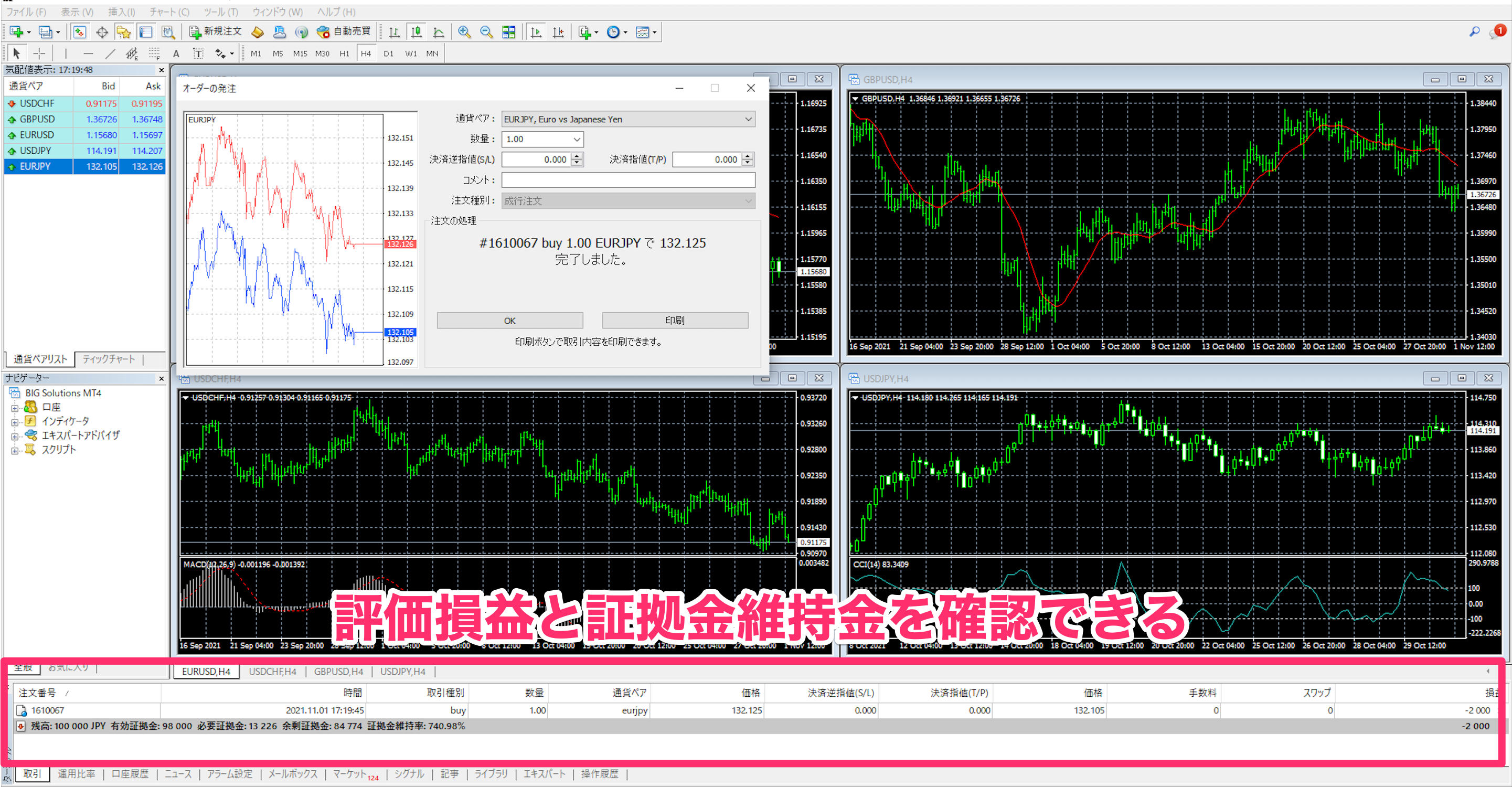This screenshot has width=1512, height=787.
Task: Toggle the 自動売買 auto trading button
Action: point(344,31)
